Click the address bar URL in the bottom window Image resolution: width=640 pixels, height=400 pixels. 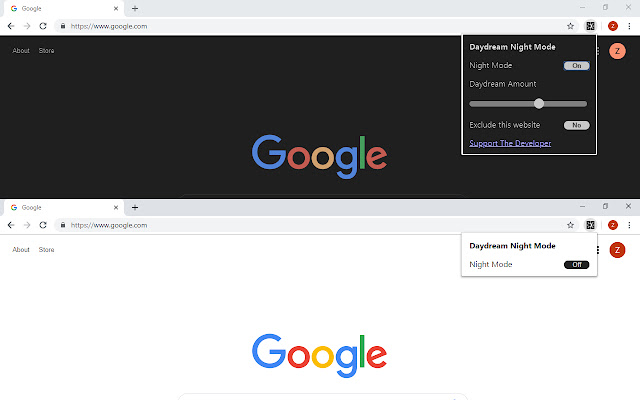pyautogui.click(x=109, y=225)
